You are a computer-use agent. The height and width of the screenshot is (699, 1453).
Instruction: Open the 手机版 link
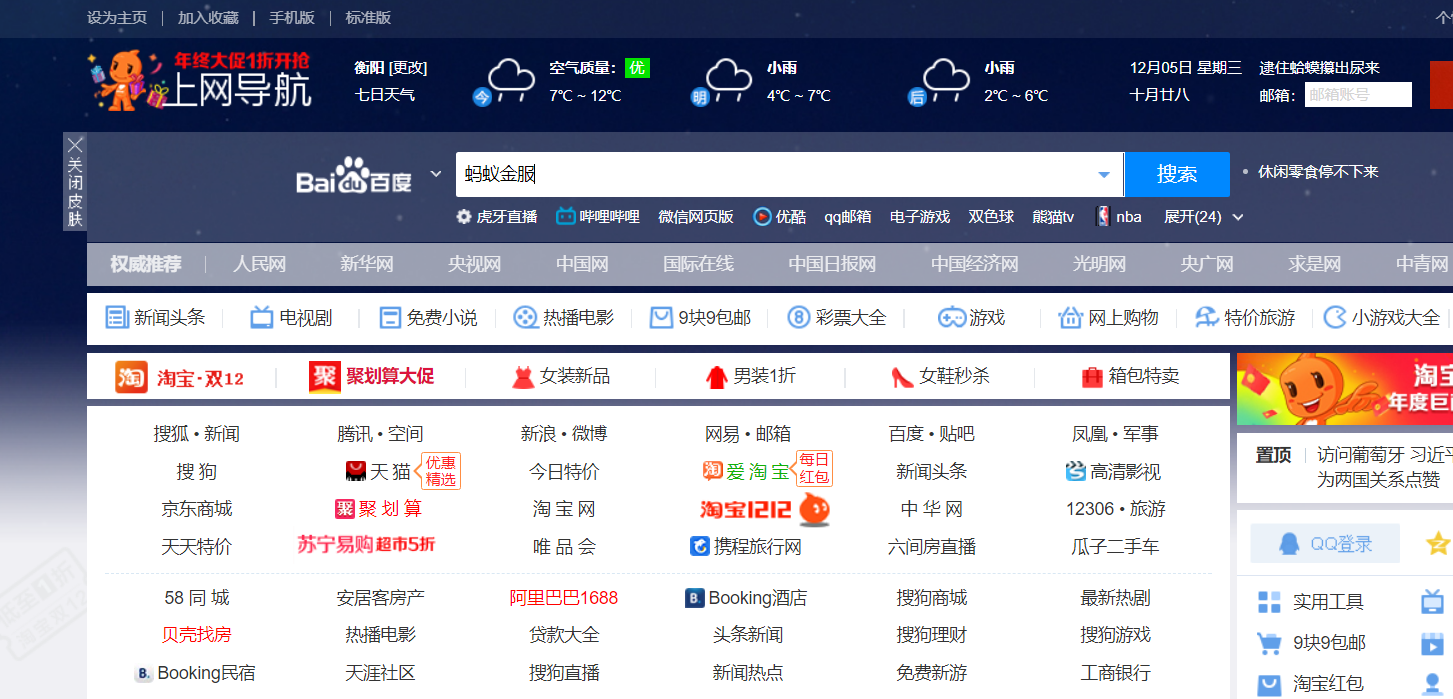tap(292, 17)
